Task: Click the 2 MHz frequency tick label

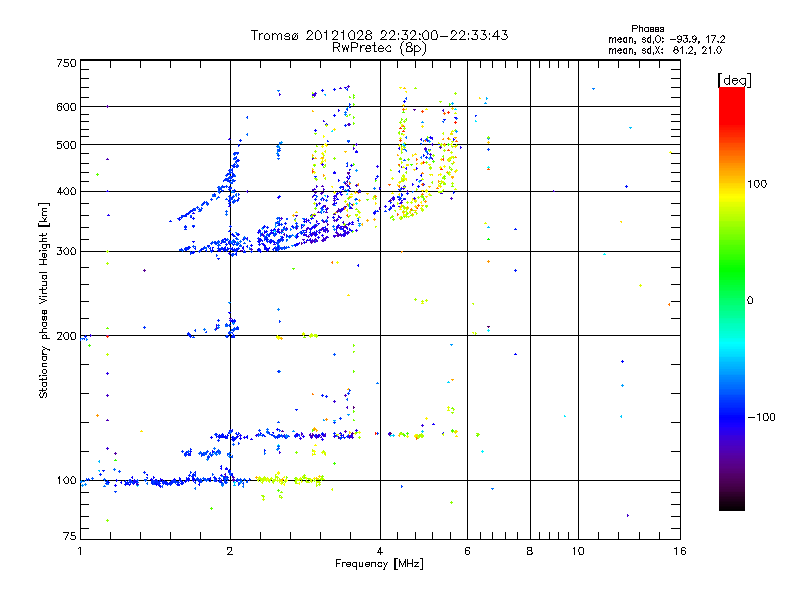Action: 230,551
